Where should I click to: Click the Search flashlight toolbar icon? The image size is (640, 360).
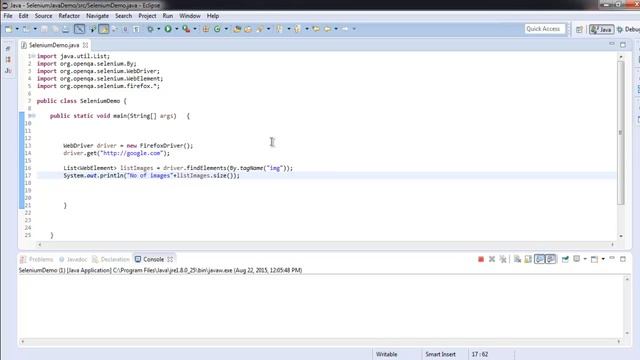(260, 29)
